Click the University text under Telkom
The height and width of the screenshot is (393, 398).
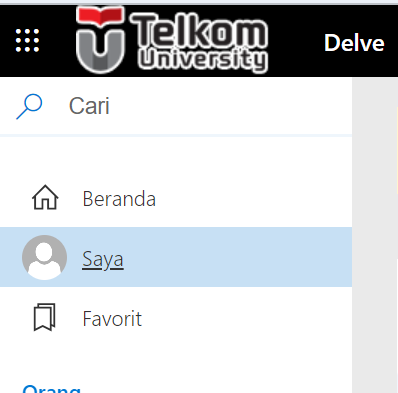click(203, 60)
